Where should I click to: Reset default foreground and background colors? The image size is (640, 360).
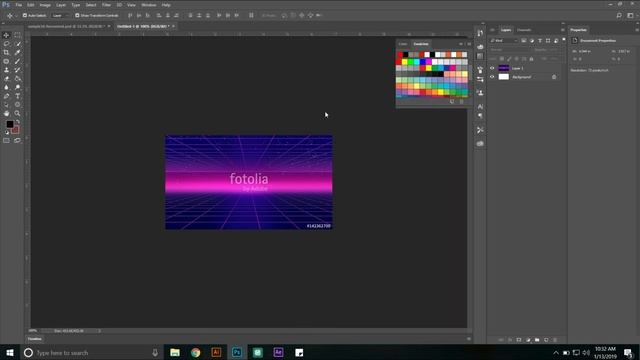pos(7,132)
